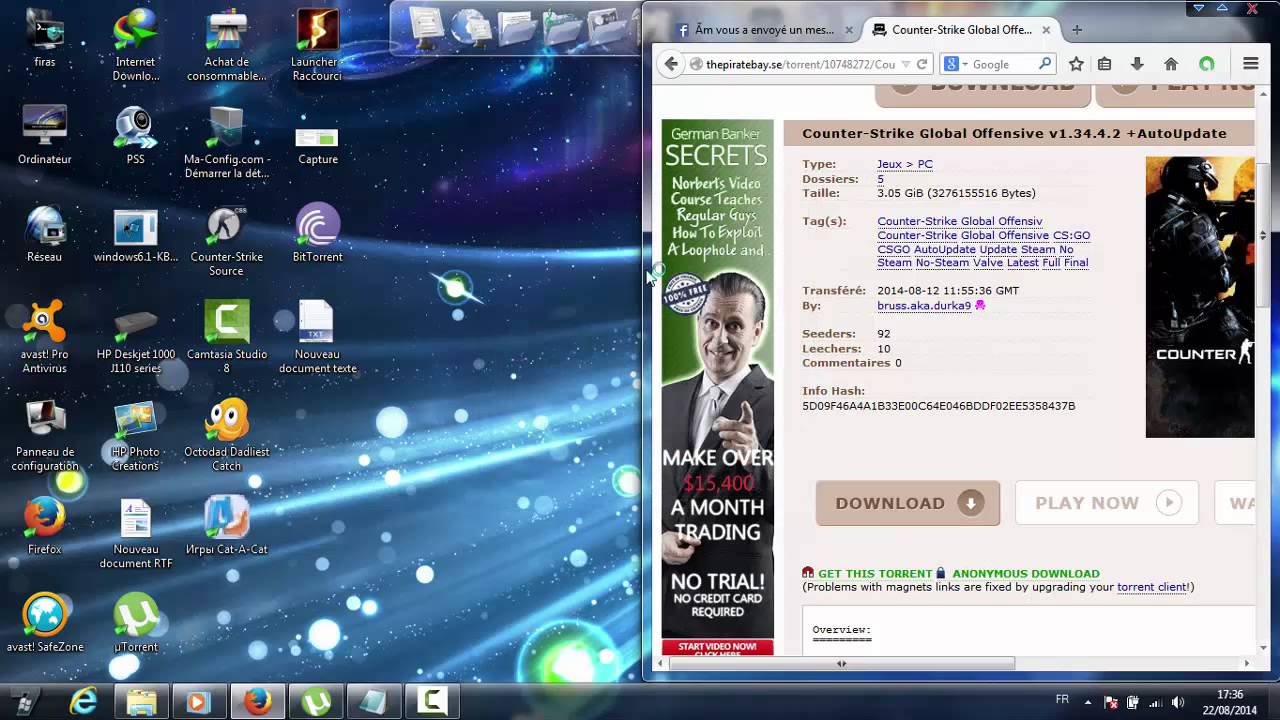Click the AutoUpdate tag link
Screen dimensions: 1280x720
(x=945, y=249)
